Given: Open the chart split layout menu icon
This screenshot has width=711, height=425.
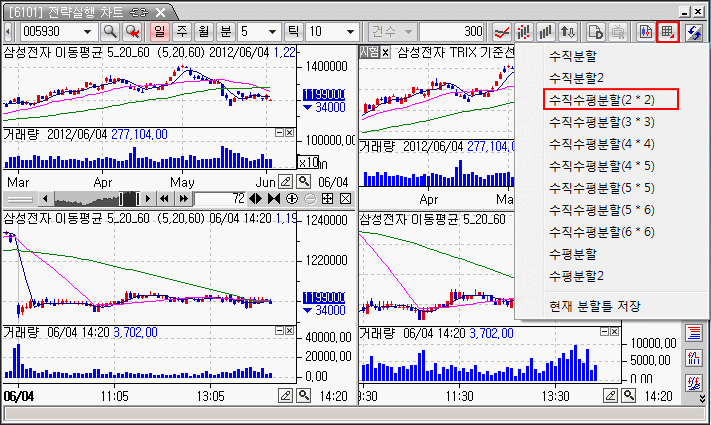Looking at the screenshot, I should [x=668, y=31].
